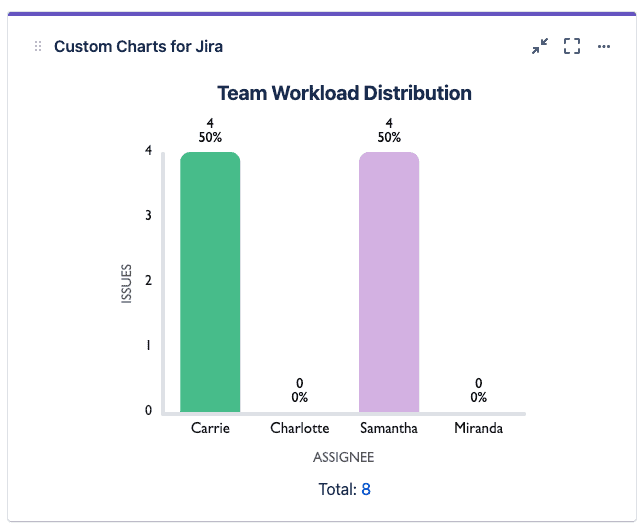Click the drag handle beside the gadget title
This screenshot has height=529, width=643.
[x=38, y=47]
